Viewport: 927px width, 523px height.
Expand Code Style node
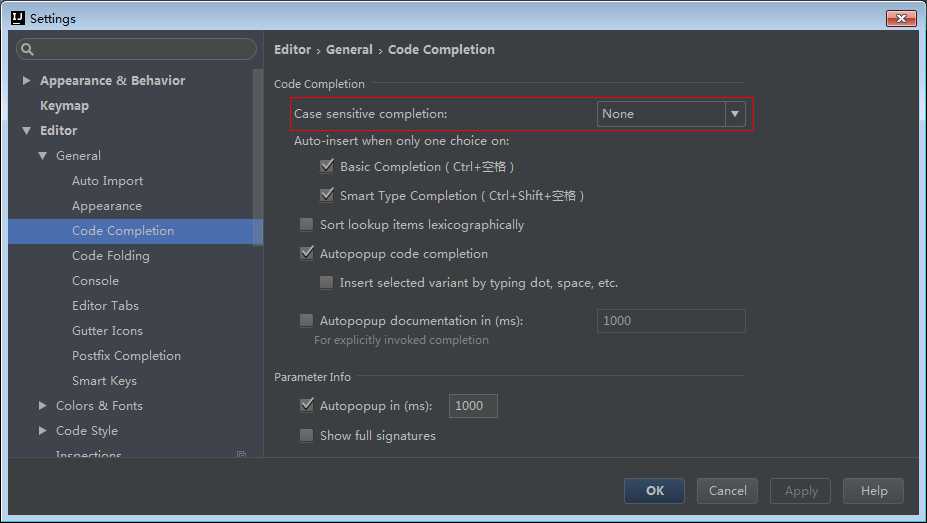(43, 431)
